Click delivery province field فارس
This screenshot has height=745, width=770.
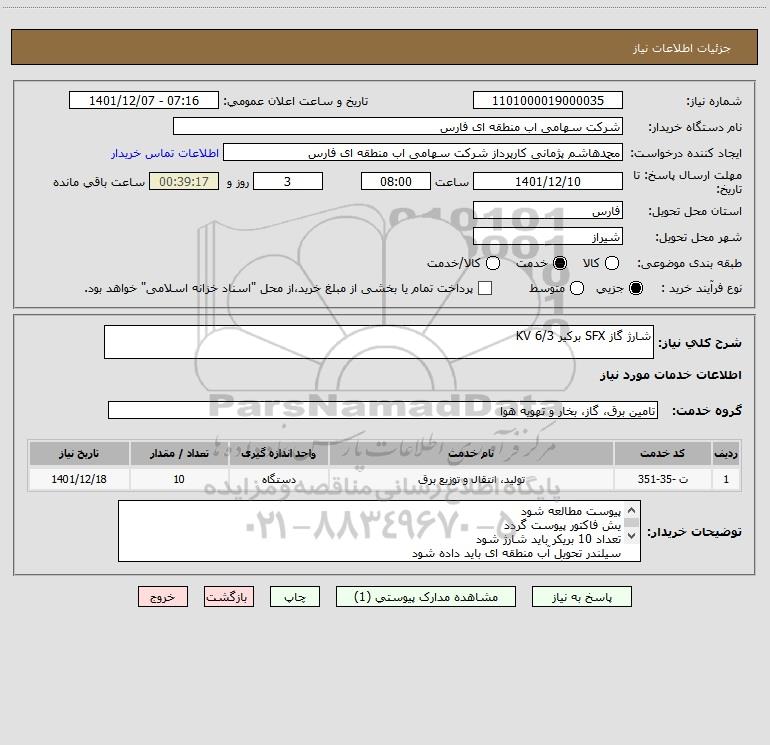pos(548,211)
